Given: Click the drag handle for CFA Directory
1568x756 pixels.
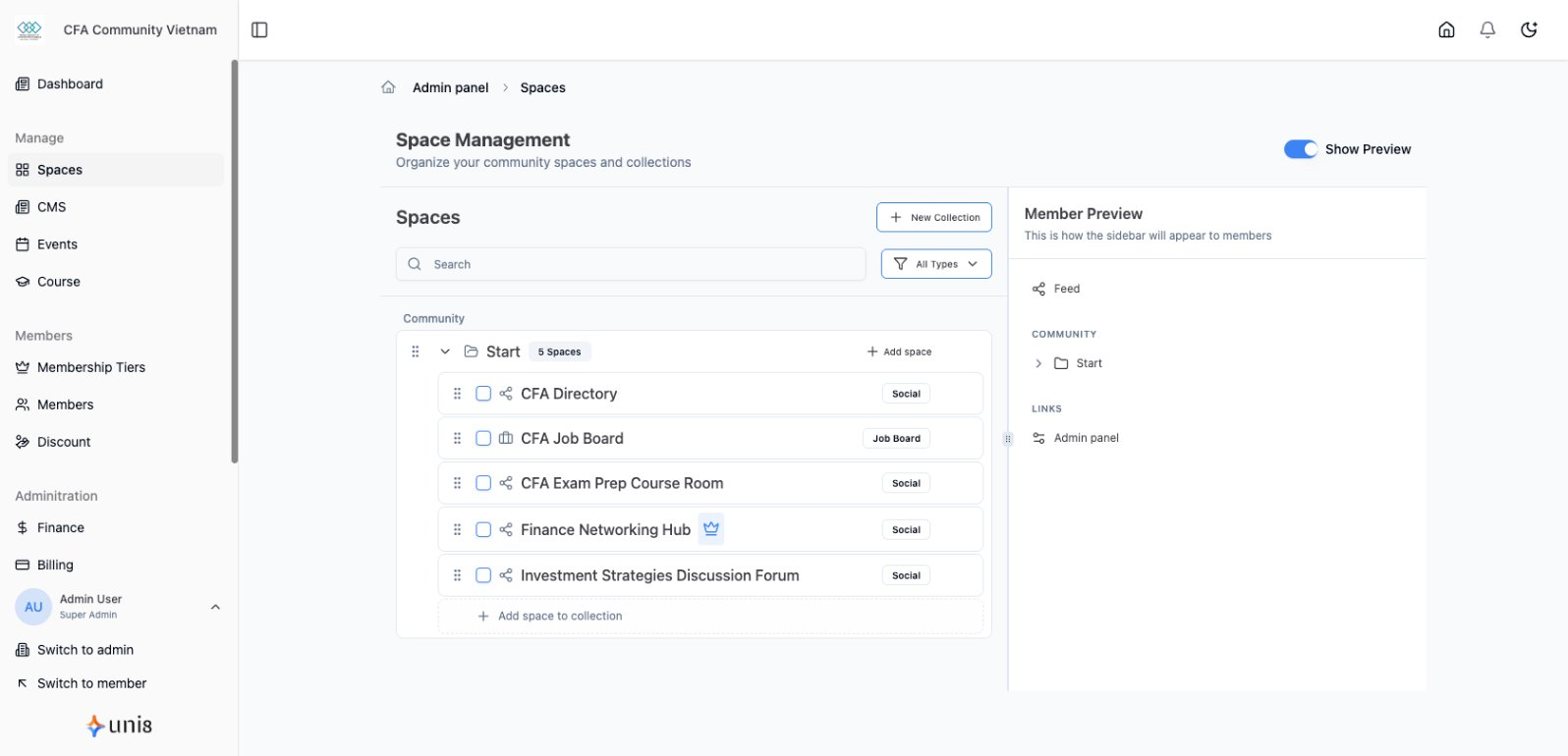Looking at the screenshot, I should point(457,394).
